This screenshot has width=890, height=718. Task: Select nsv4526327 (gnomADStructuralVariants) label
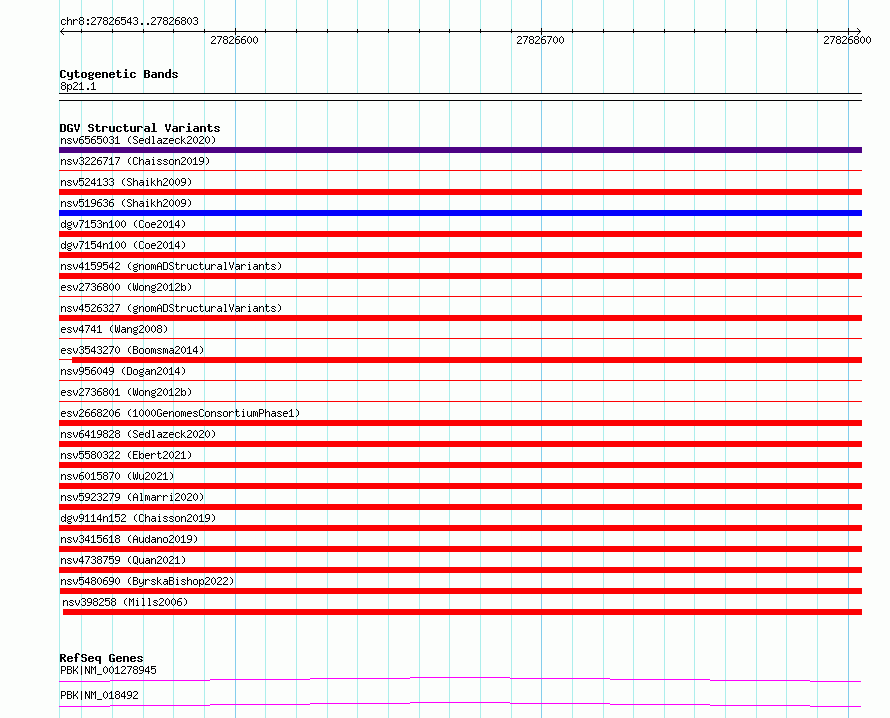point(171,308)
